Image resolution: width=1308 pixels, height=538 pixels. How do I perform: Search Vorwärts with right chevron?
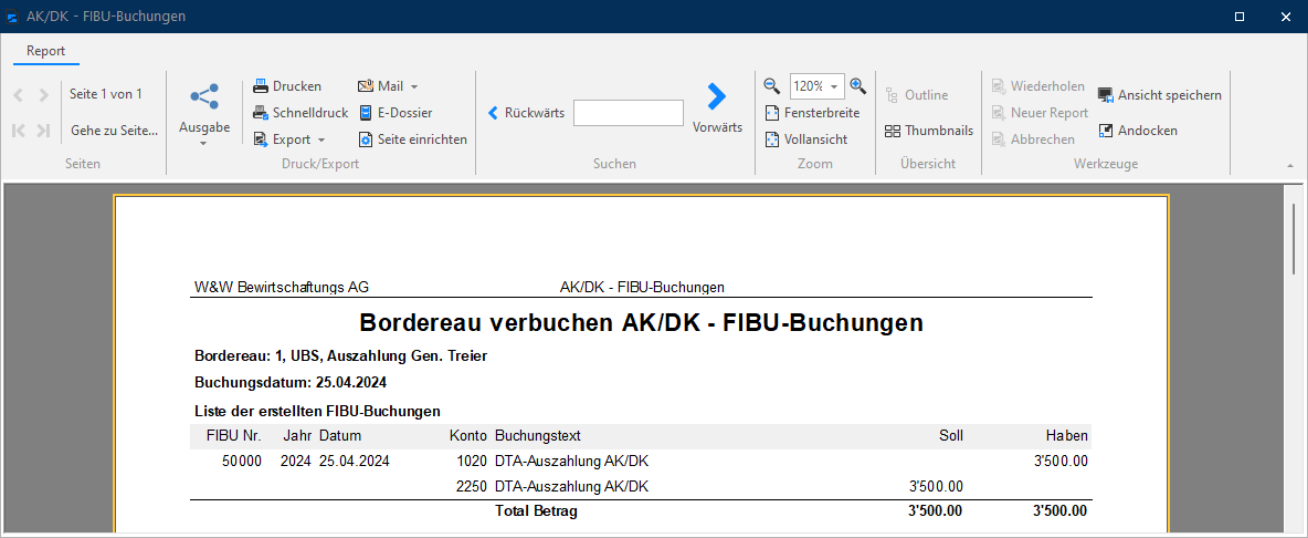point(717,108)
